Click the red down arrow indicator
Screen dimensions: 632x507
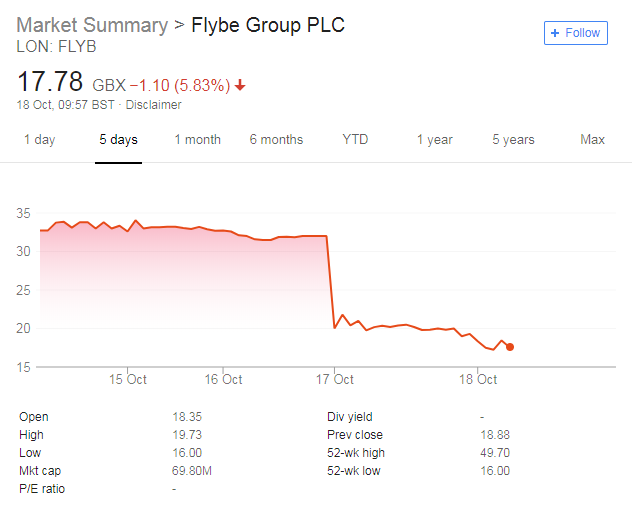coord(240,85)
